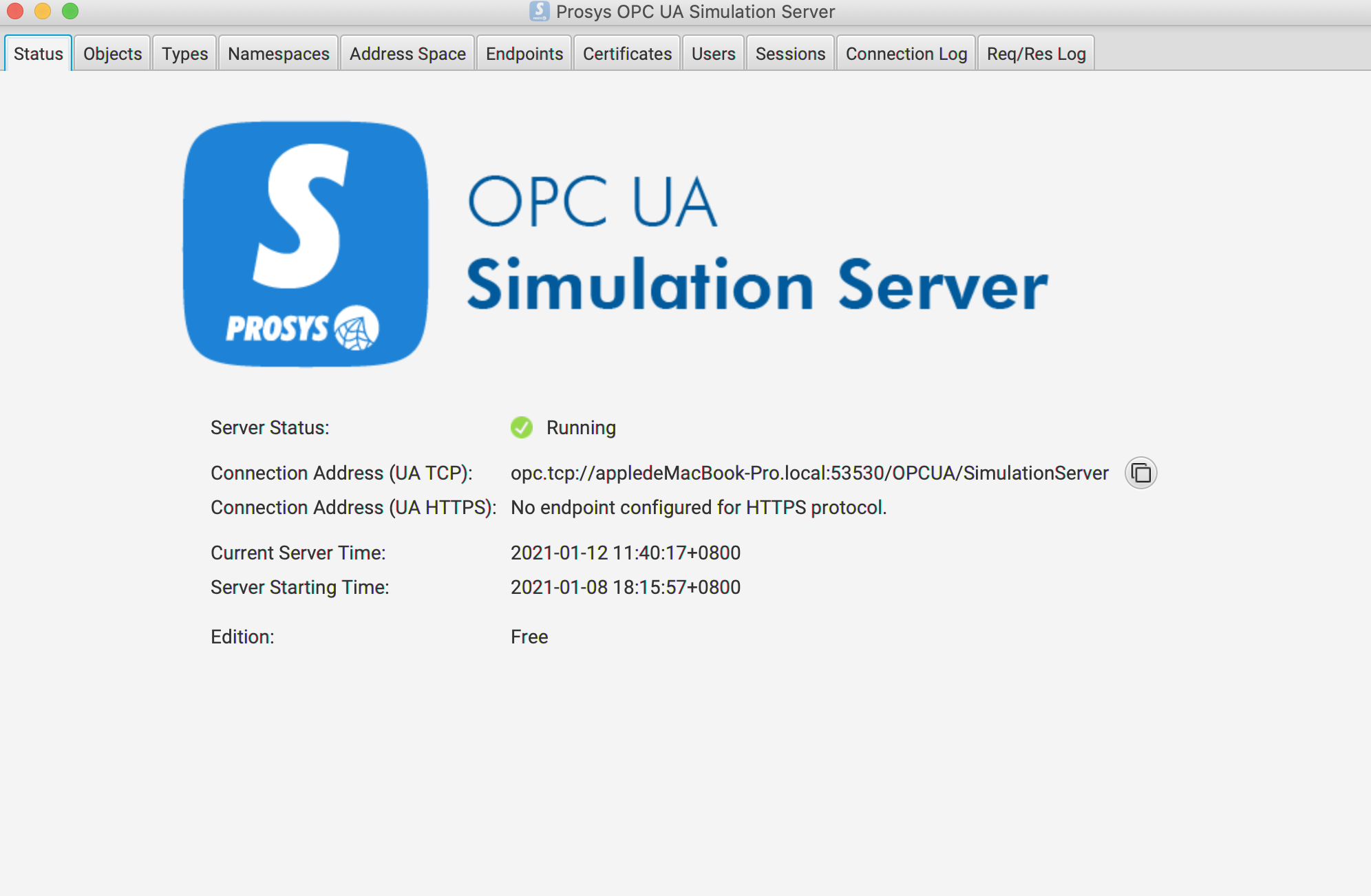Click the 'Running' status text
The image size is (1371, 896).
(x=581, y=428)
